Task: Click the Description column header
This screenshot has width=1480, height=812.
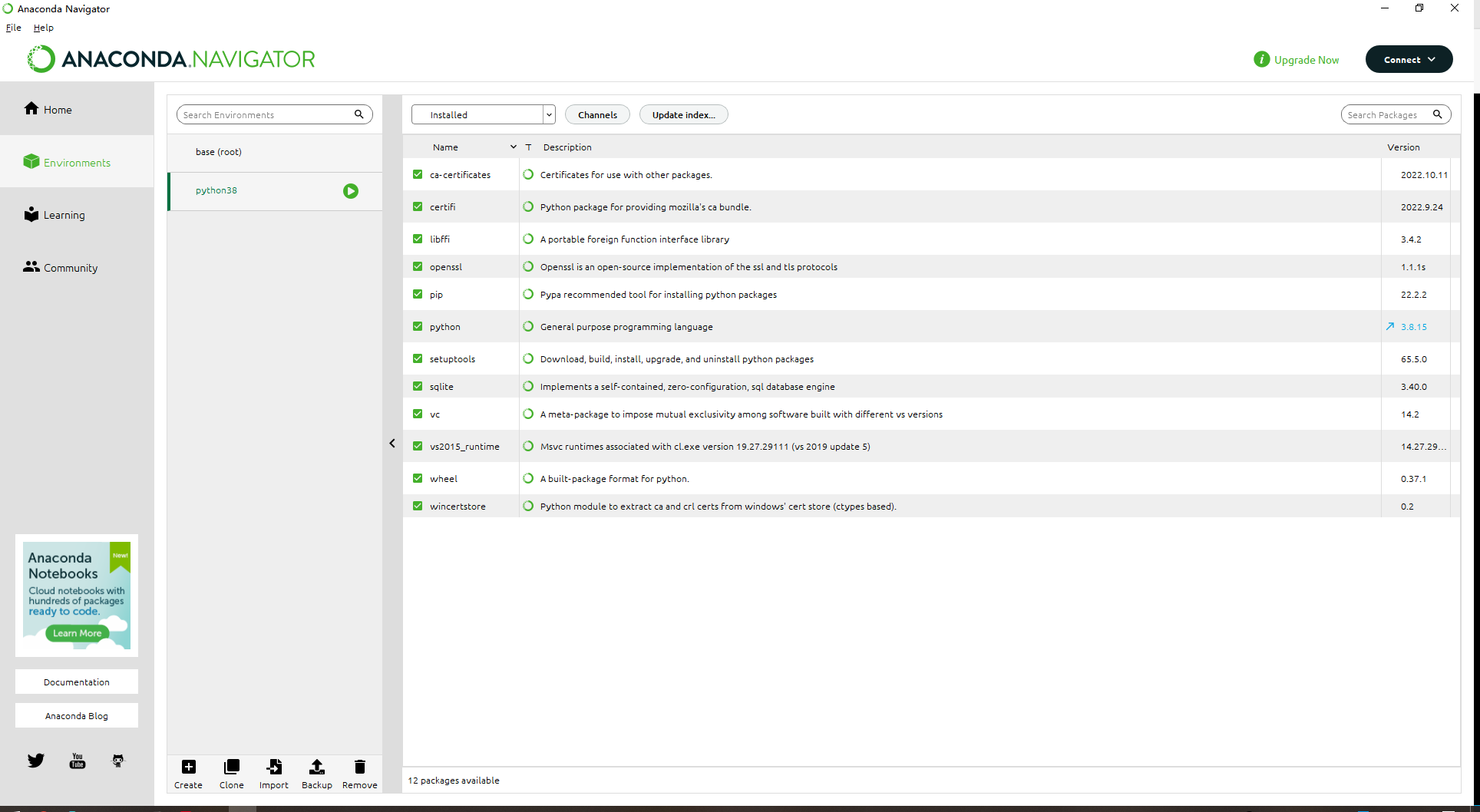Action: (567, 147)
